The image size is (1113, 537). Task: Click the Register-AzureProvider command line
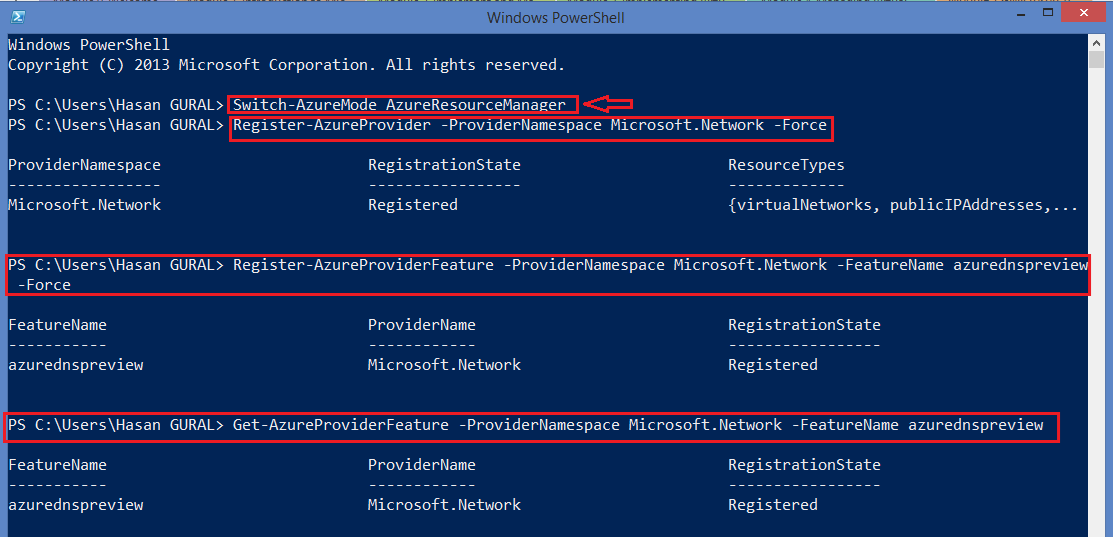point(530,126)
